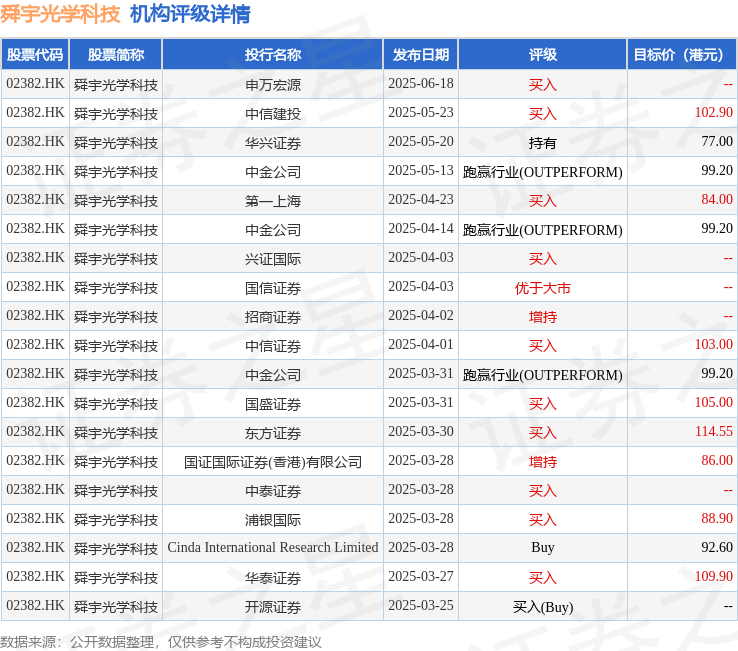Select the 申万宏源 broker cell
Viewport: 738px width, 651px height.
click(273, 85)
